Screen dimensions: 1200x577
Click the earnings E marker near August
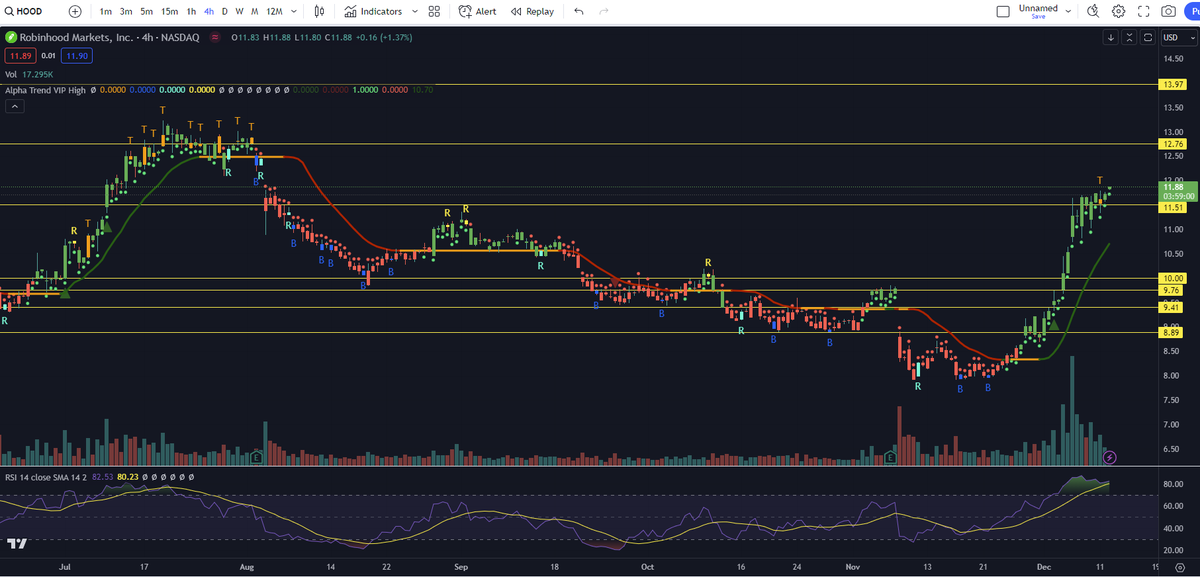coord(257,457)
